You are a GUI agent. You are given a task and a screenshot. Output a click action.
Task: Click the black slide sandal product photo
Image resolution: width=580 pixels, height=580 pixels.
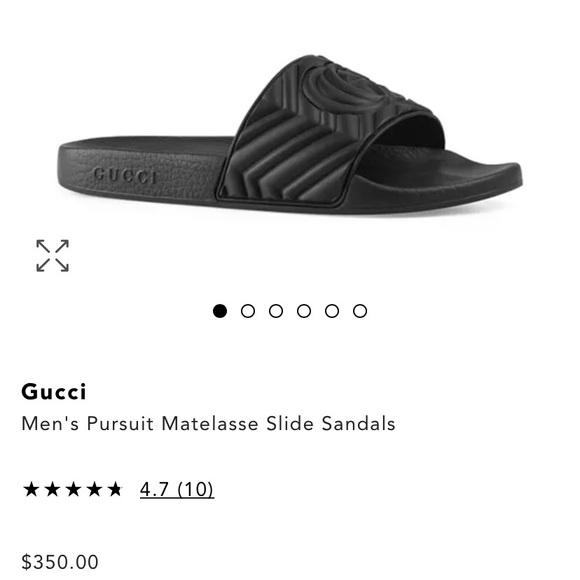click(290, 135)
